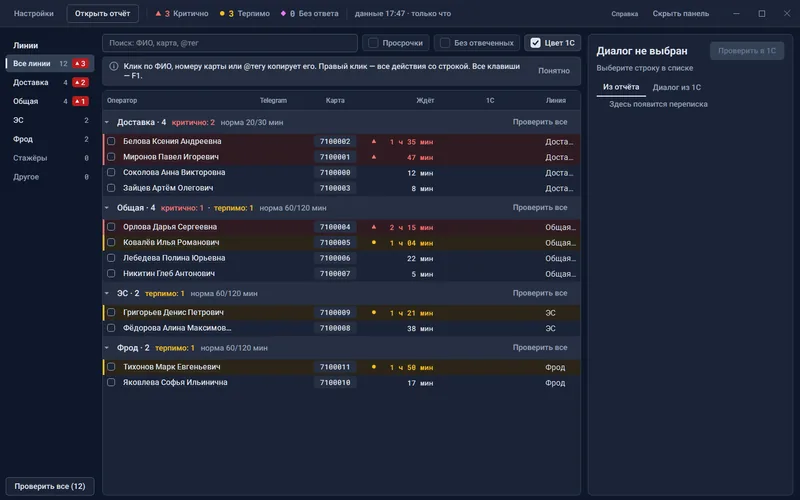
Task: Click the red critical triangle in Белова's row
Action: coord(373,141)
